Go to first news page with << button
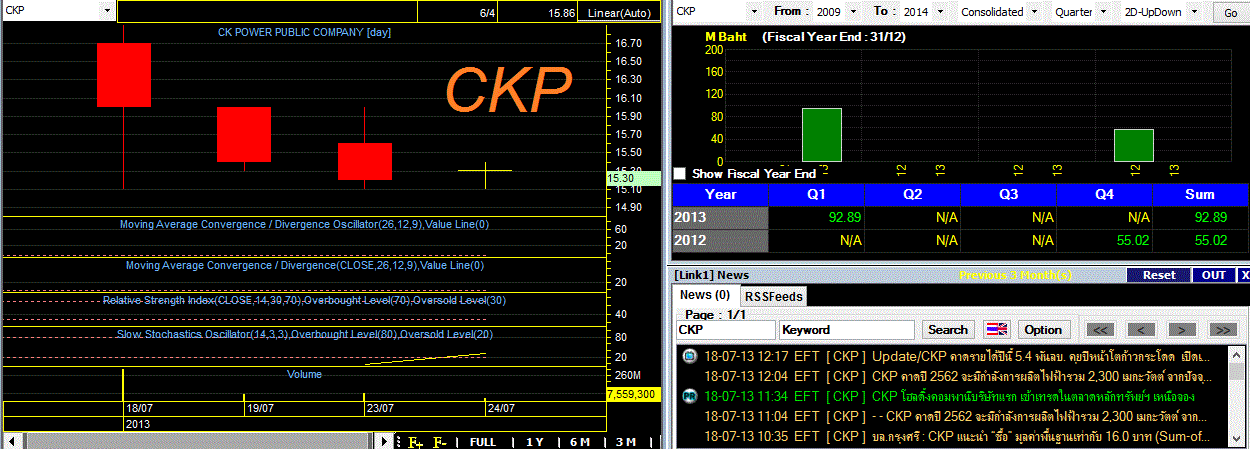This screenshot has height=457, width=1254. 1101,330
